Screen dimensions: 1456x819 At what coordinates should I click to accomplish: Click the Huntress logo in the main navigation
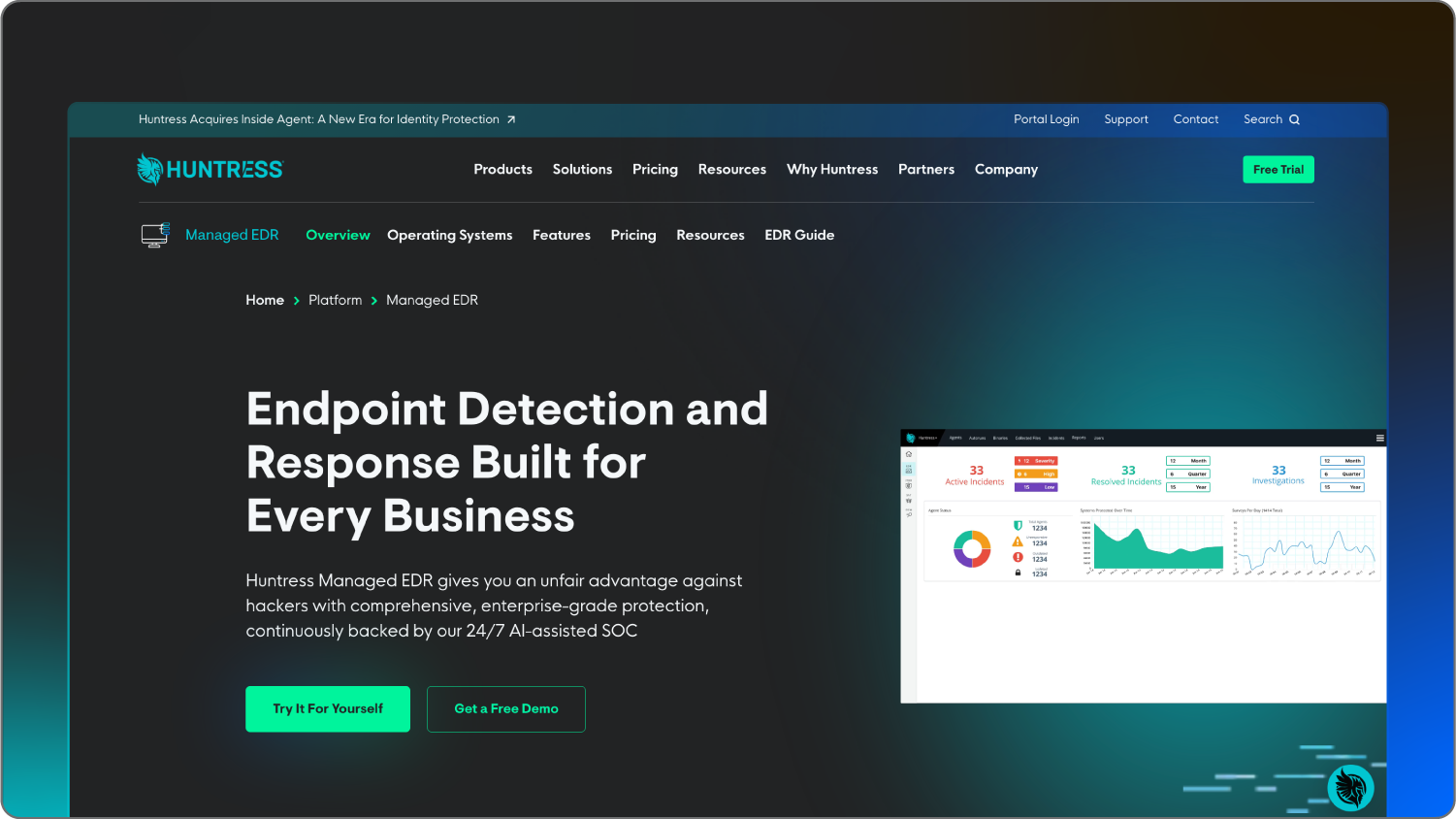(x=209, y=169)
